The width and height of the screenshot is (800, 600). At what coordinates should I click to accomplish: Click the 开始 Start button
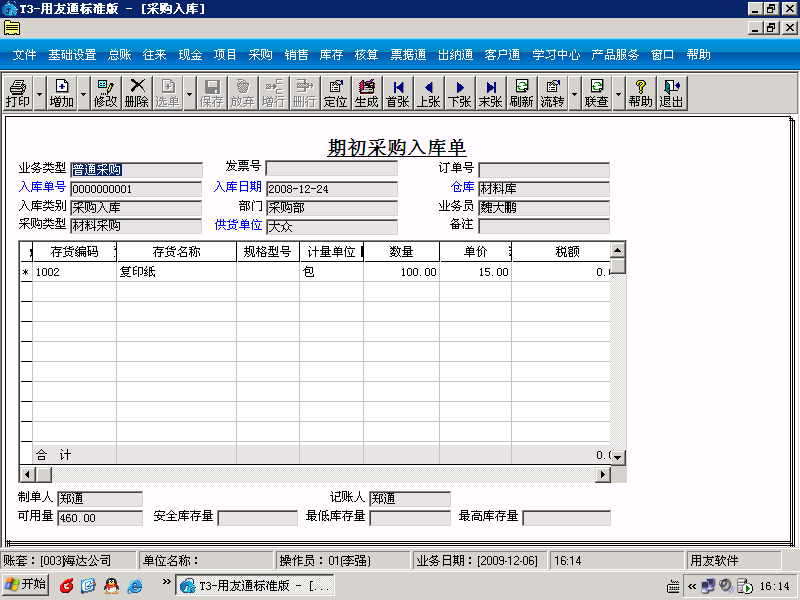(x=26, y=585)
